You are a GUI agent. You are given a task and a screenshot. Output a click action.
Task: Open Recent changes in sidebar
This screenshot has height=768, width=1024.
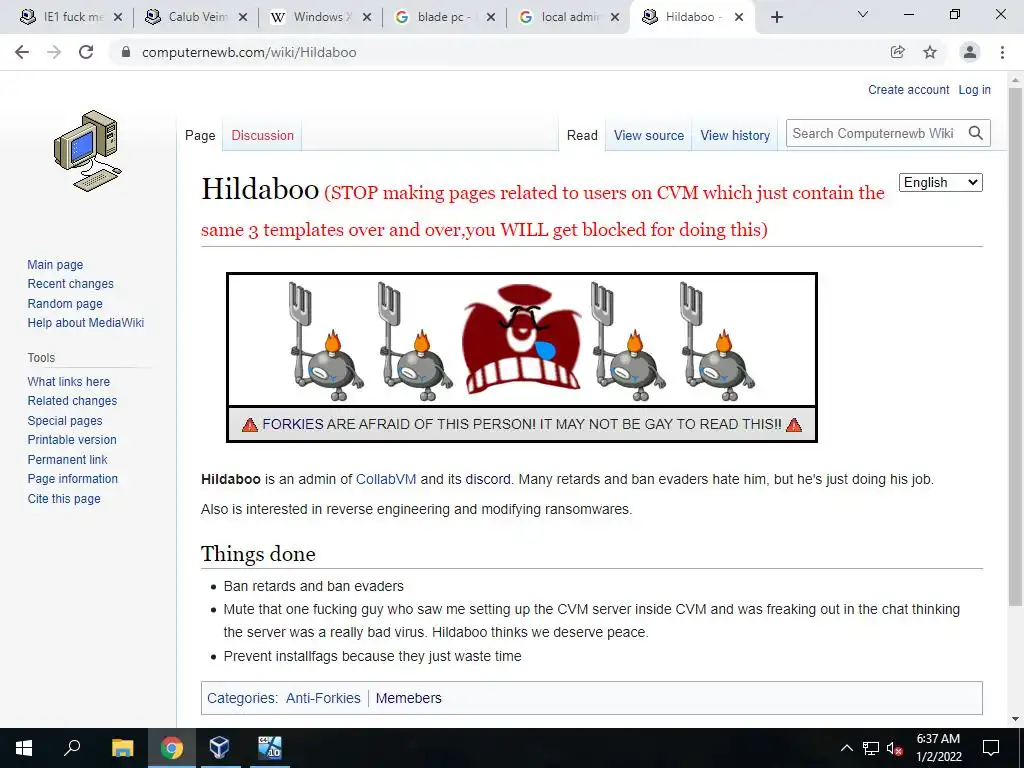71,283
